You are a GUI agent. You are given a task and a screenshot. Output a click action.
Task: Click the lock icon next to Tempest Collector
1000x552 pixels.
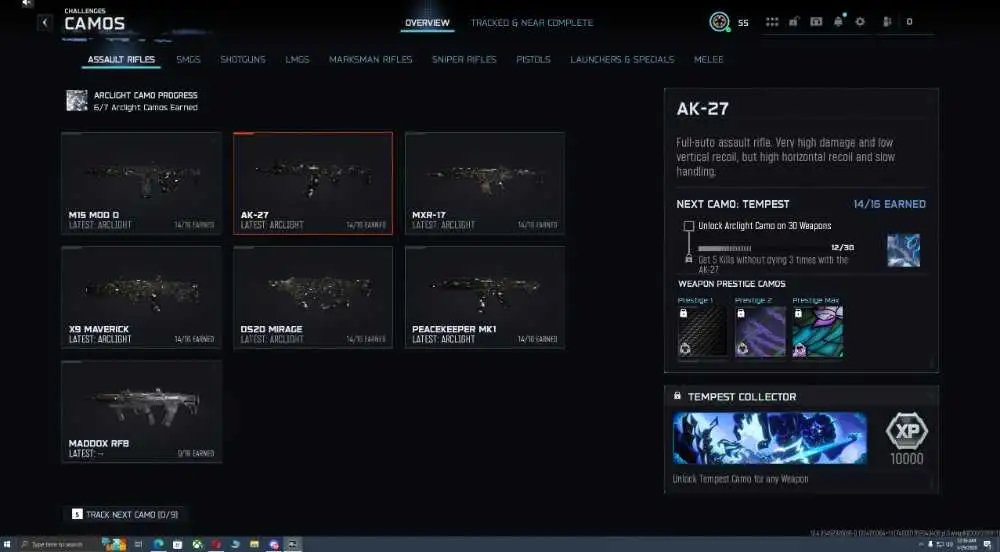[677, 396]
